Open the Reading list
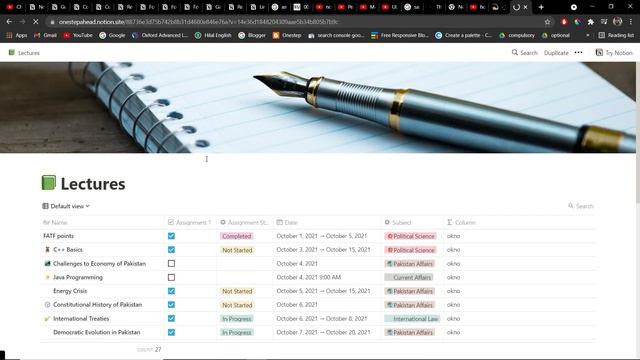Image resolution: width=640 pixels, height=360 pixels. pyautogui.click(x=616, y=36)
